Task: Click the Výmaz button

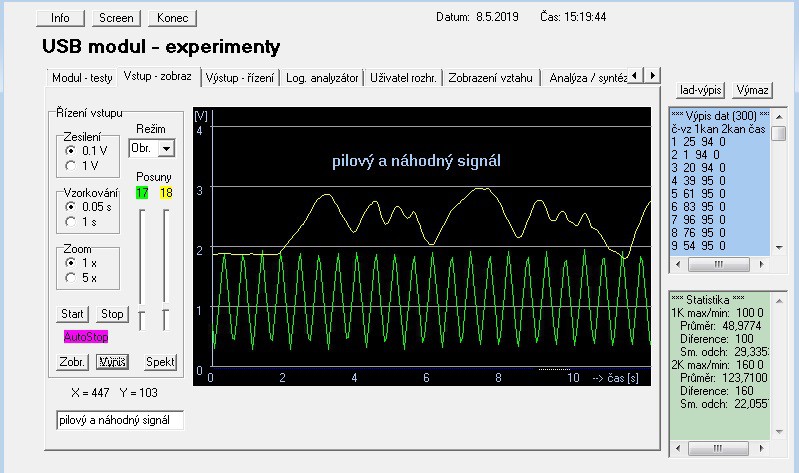Action: coord(752,90)
